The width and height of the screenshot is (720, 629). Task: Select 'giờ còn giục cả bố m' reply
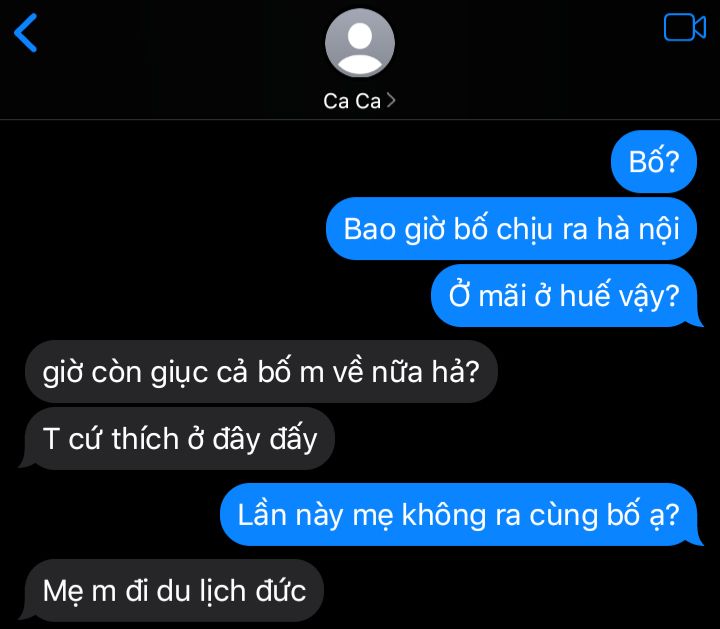point(261,371)
